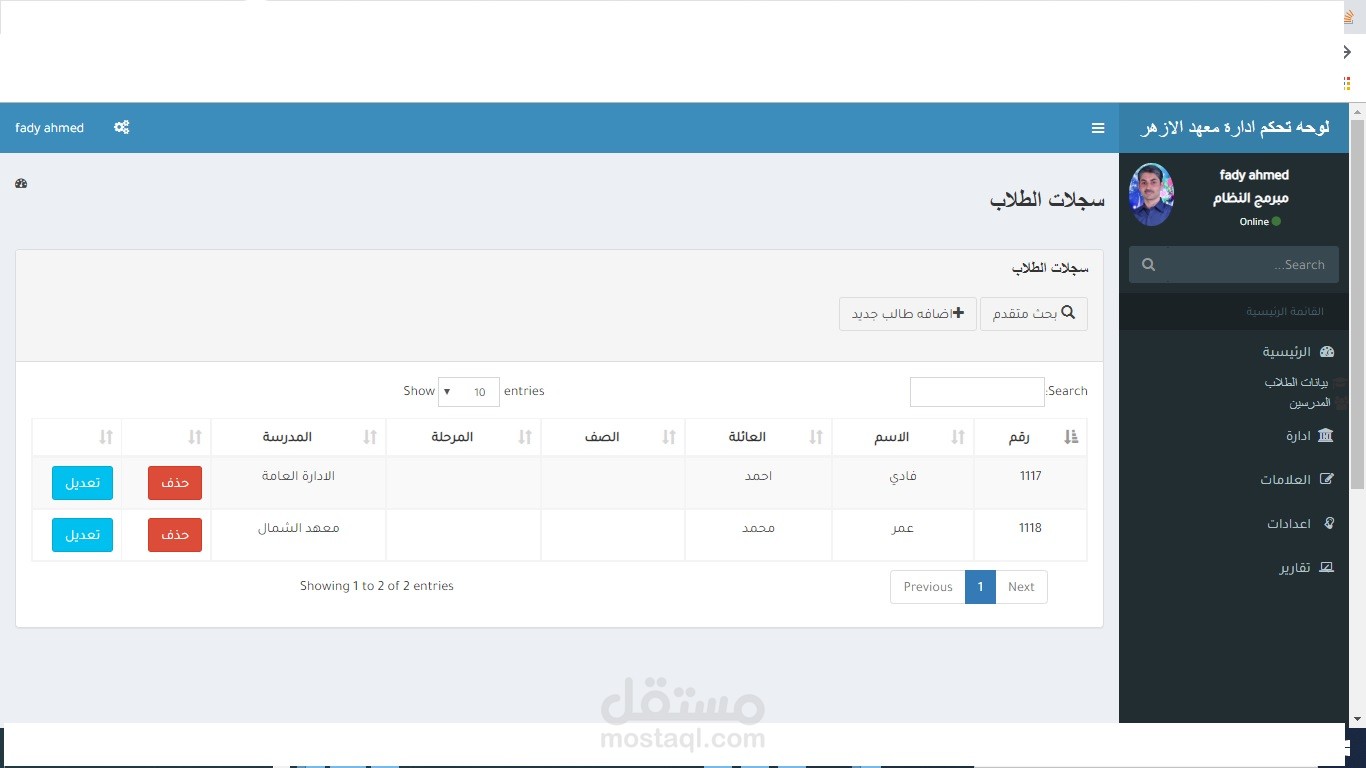Open the Show entries count dropdown
This screenshot has width=1366, height=768.
tap(468, 392)
